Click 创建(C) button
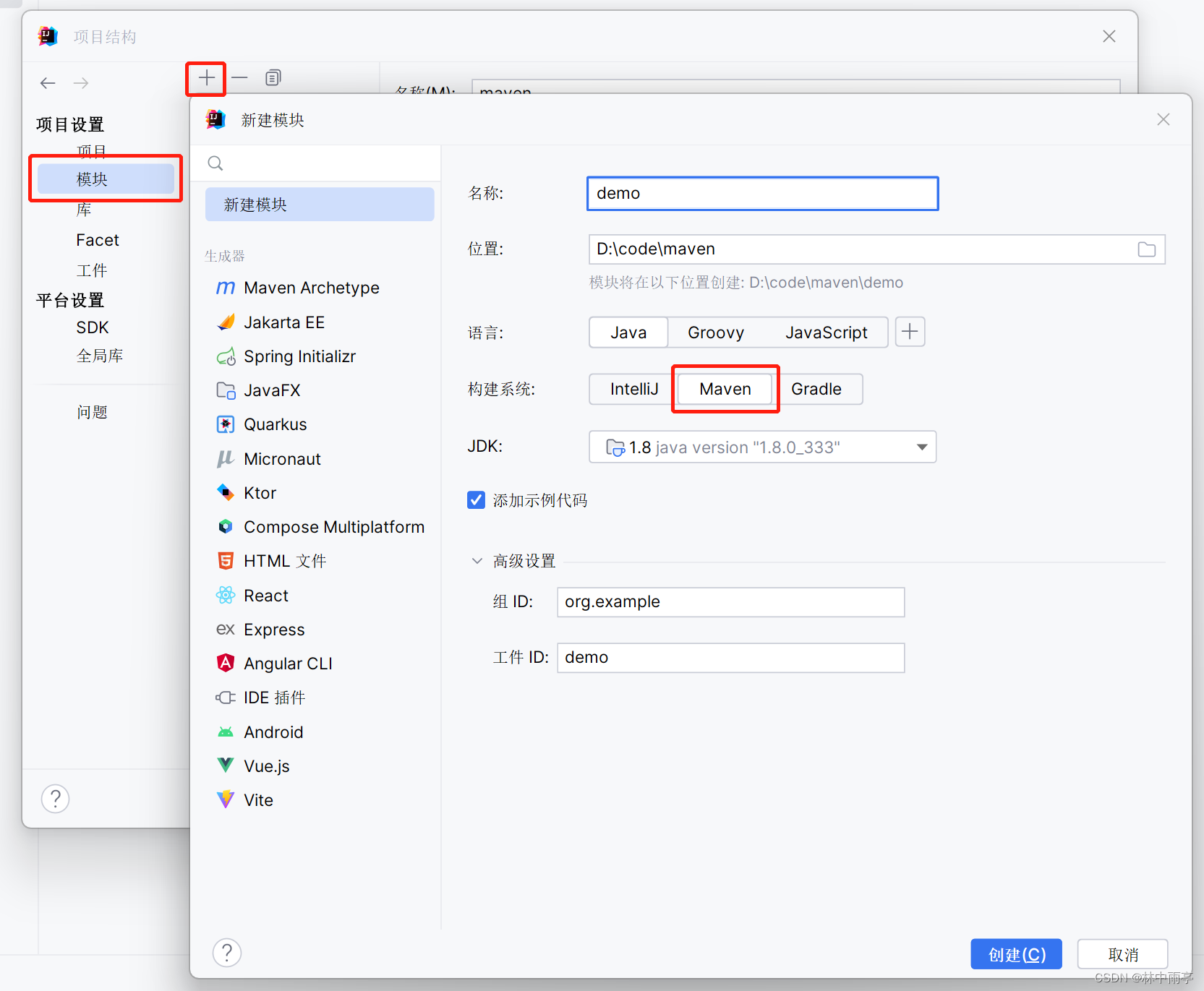The image size is (1204, 991). click(1017, 954)
